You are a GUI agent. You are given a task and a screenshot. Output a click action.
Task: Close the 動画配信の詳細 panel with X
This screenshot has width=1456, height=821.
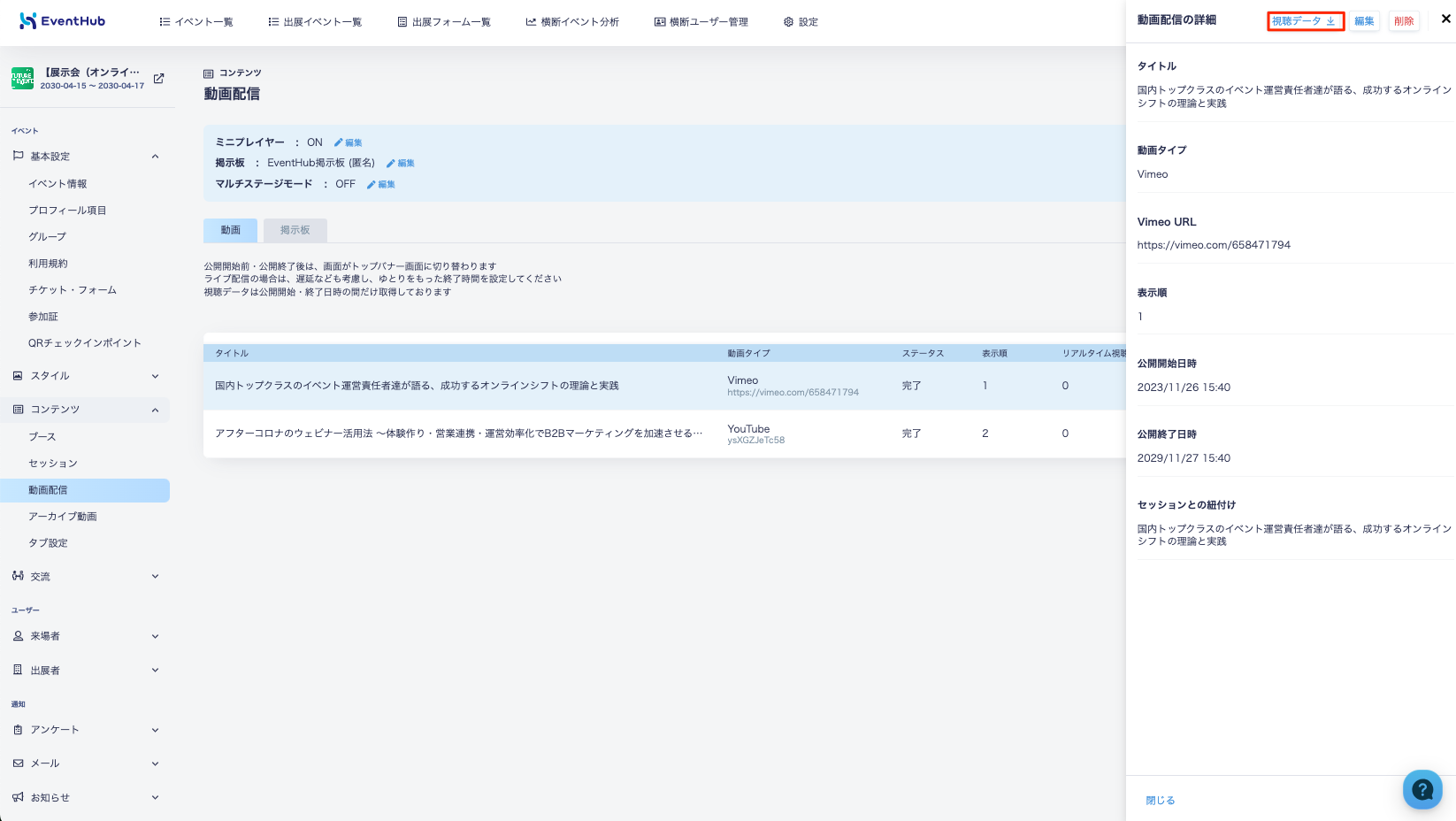[1445, 19]
